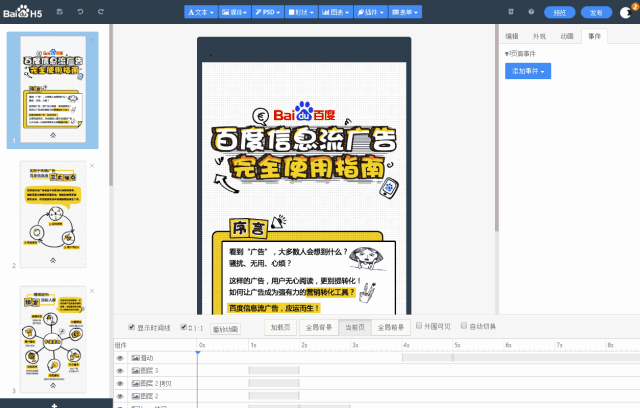This screenshot has height=408, width=640.
Task: Select the 全局前景 global foreground tab
Action: [391, 327]
